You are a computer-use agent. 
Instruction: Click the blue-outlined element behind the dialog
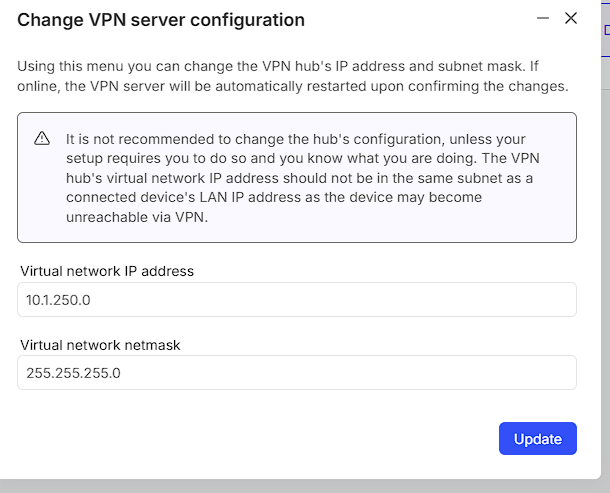606,30
